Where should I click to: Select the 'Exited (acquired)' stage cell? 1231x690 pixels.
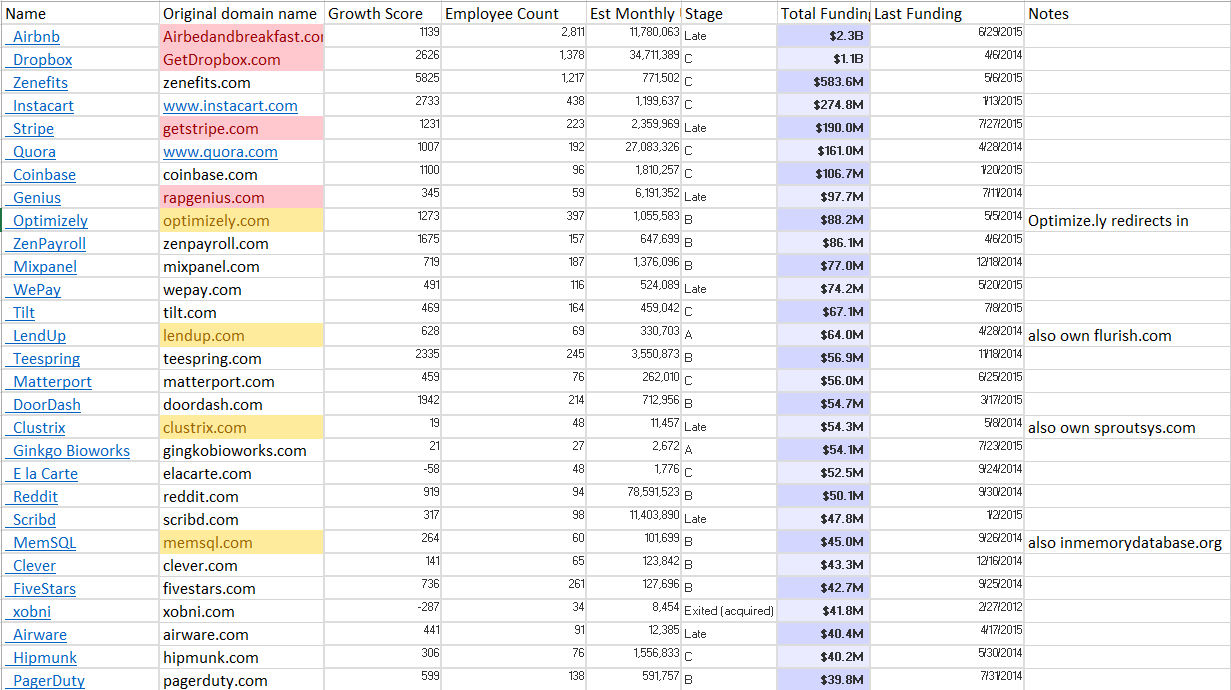tap(729, 612)
